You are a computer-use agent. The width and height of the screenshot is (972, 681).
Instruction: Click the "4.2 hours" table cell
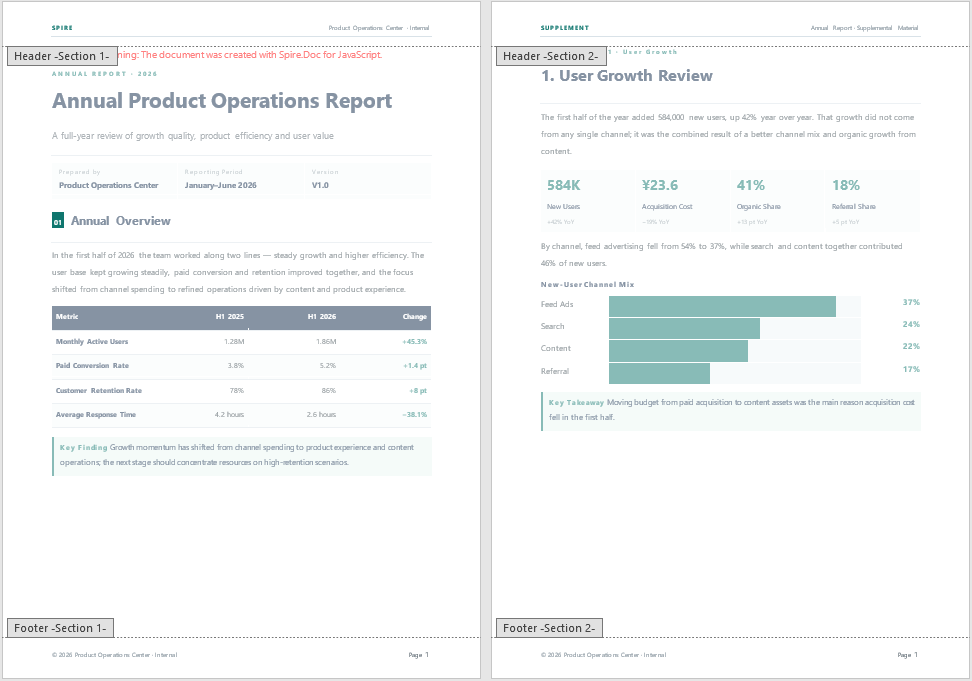[x=229, y=415]
